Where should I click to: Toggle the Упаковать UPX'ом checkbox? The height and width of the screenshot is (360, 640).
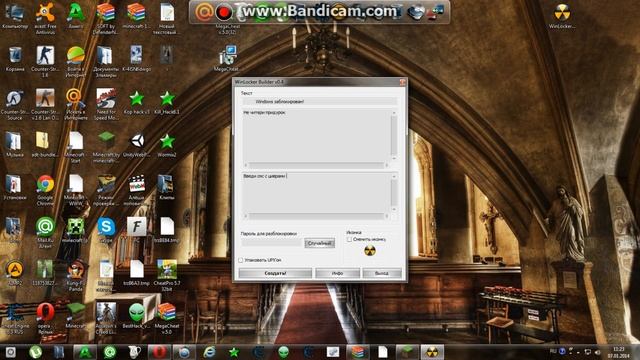click(x=241, y=260)
